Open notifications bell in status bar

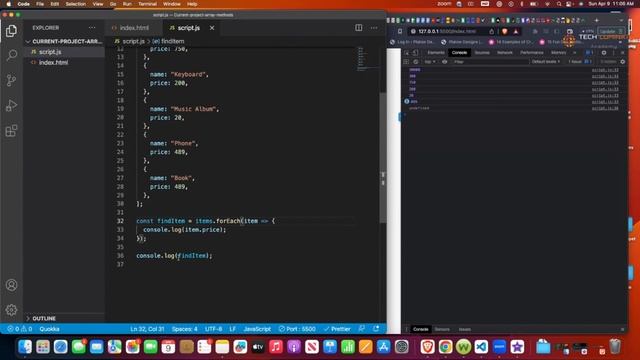pos(376,329)
